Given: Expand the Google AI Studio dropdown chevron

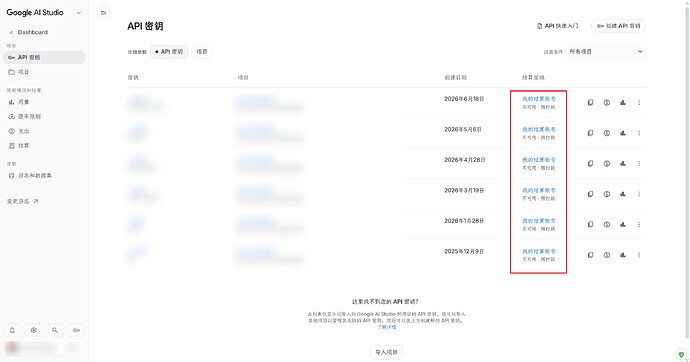Looking at the screenshot, I should coord(79,13).
